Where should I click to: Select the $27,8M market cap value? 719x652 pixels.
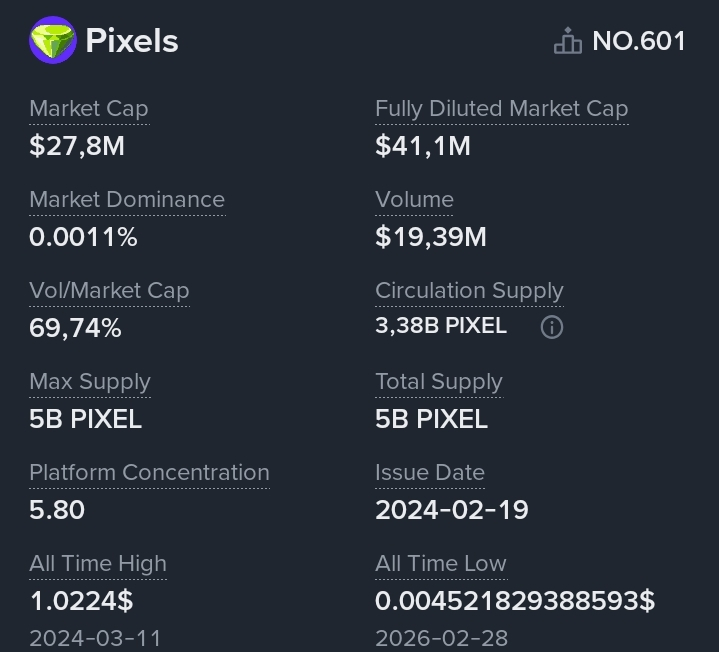click(77, 146)
